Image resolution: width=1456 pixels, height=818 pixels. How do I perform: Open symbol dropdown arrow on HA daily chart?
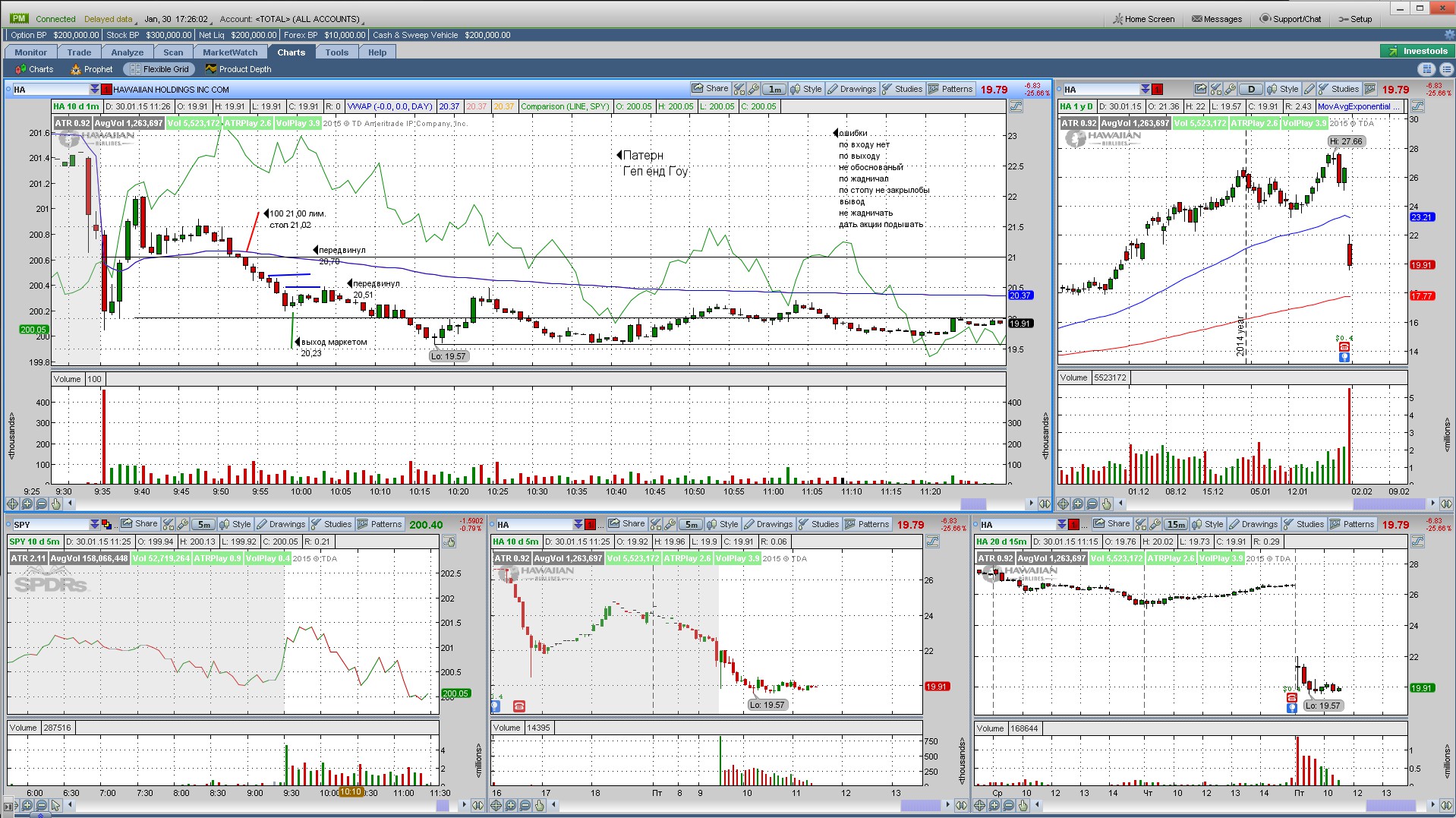click(x=1145, y=90)
